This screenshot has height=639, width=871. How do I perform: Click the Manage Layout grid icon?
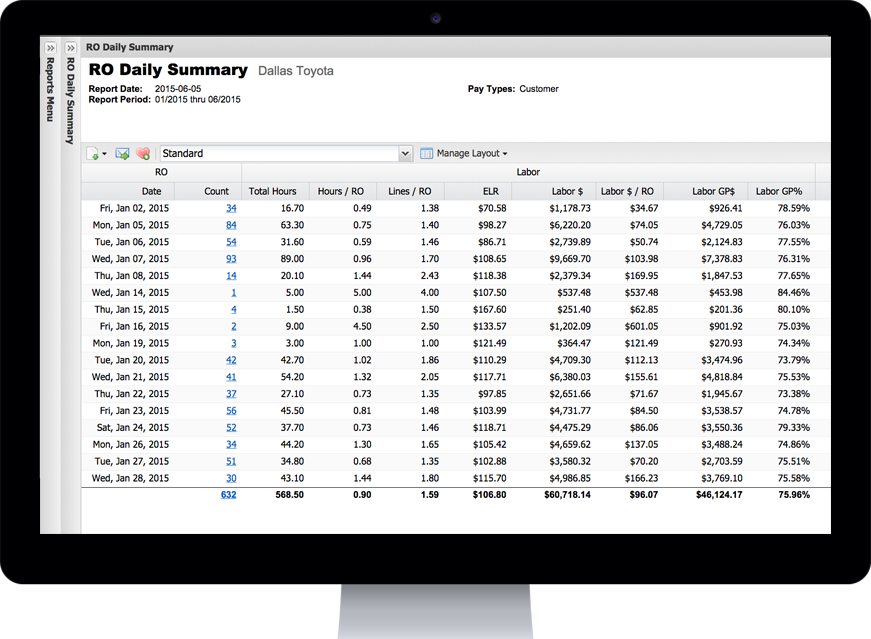(x=429, y=153)
